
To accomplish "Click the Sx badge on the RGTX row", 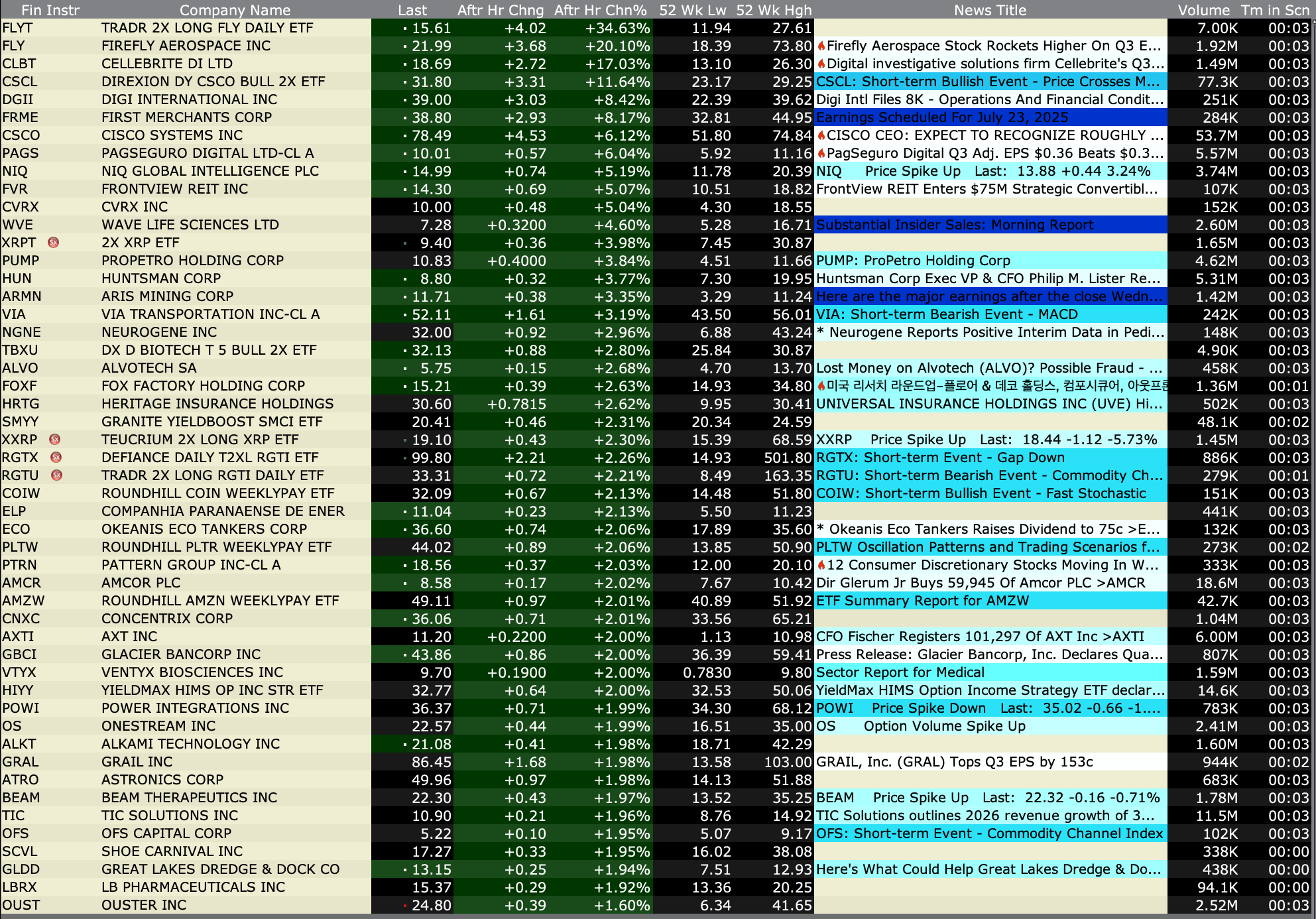I will 56,458.
